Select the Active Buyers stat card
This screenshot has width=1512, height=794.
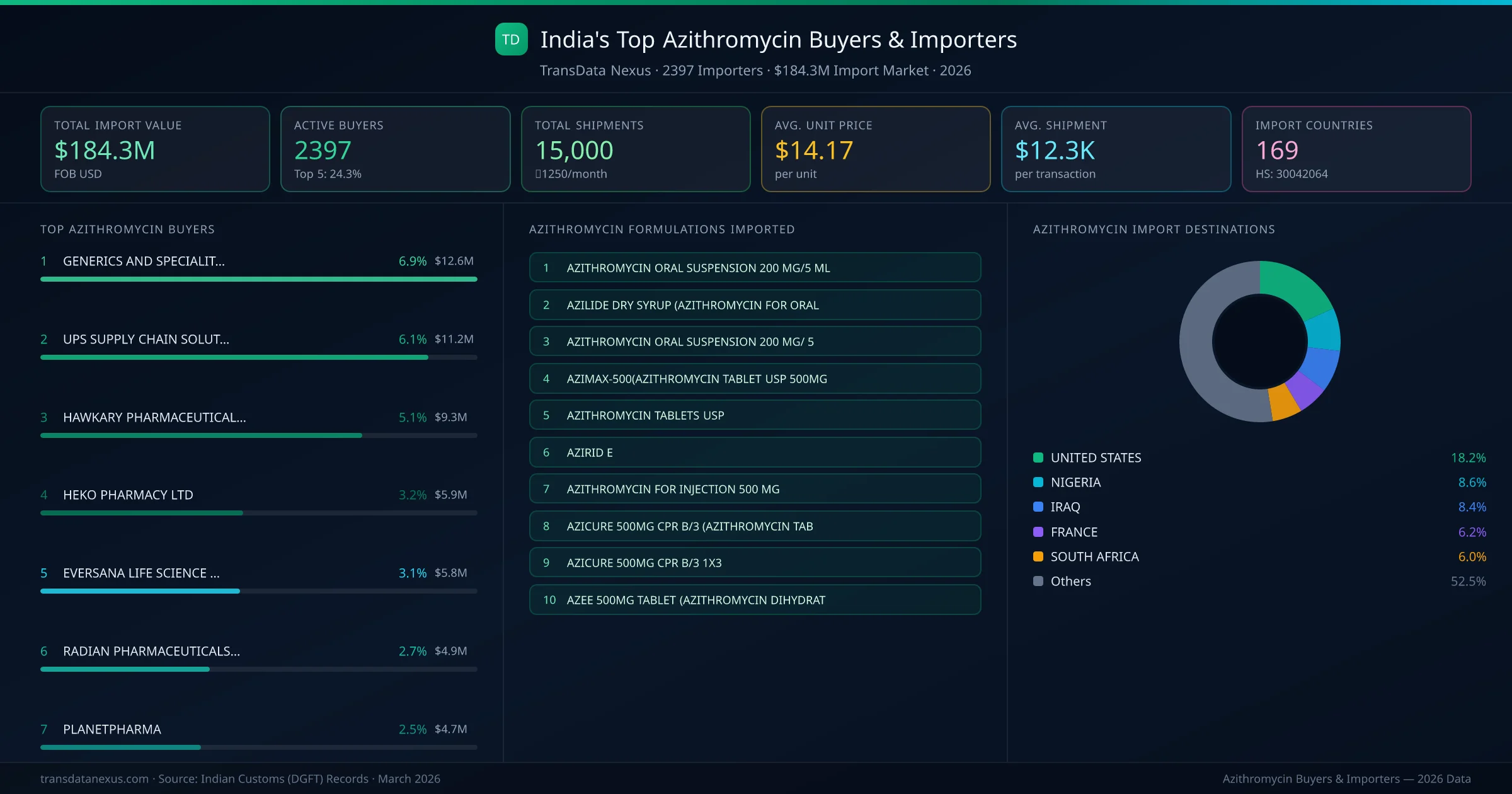395,149
